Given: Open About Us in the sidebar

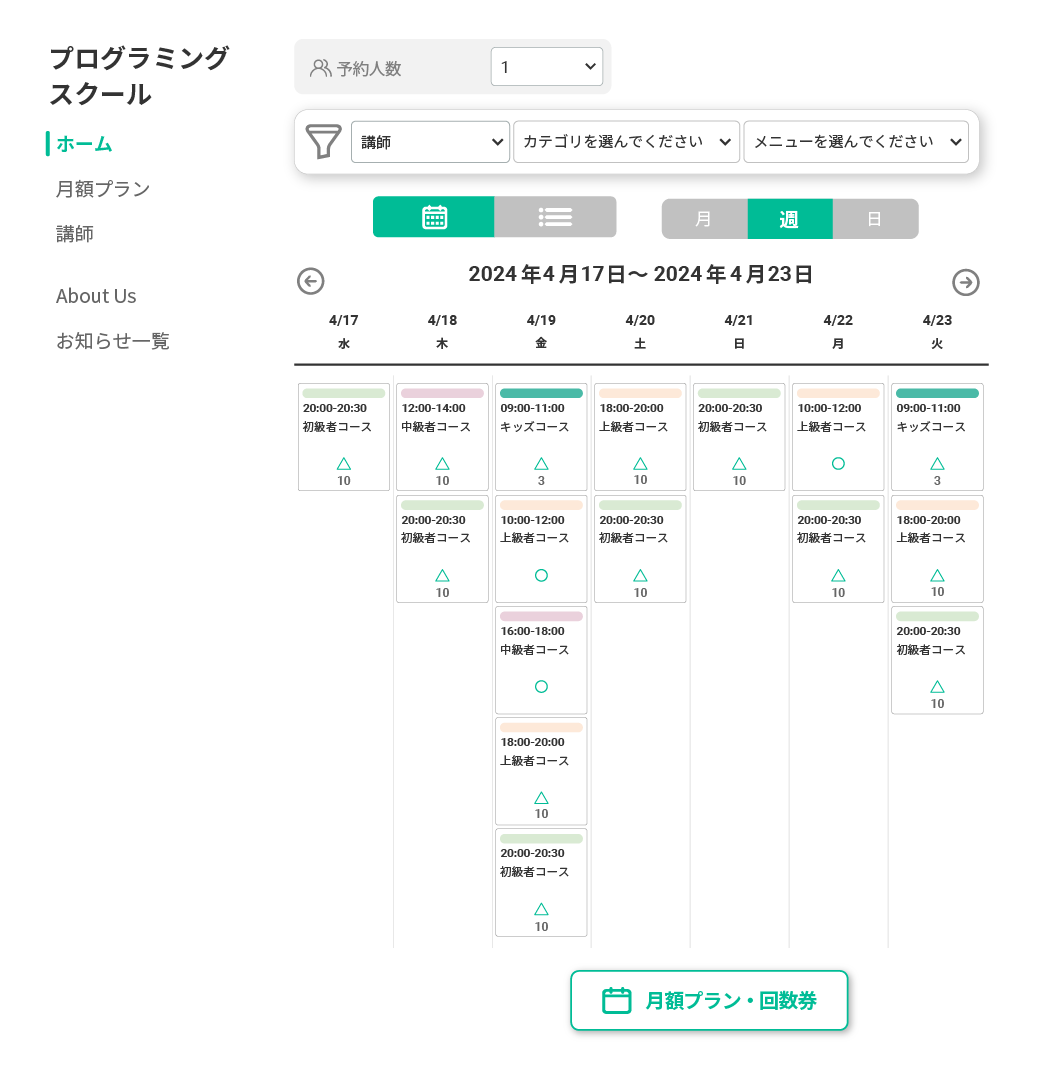Looking at the screenshot, I should click(x=96, y=296).
